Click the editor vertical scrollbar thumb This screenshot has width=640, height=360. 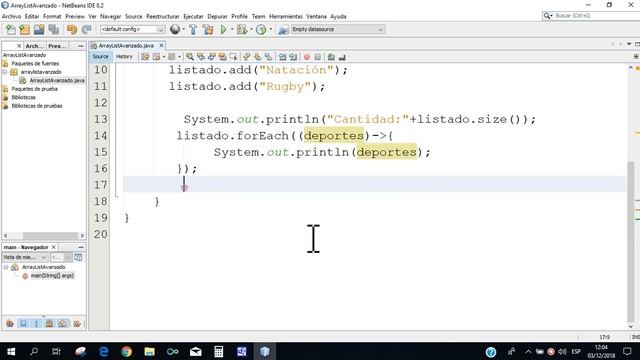pyautogui.click(x=631, y=241)
